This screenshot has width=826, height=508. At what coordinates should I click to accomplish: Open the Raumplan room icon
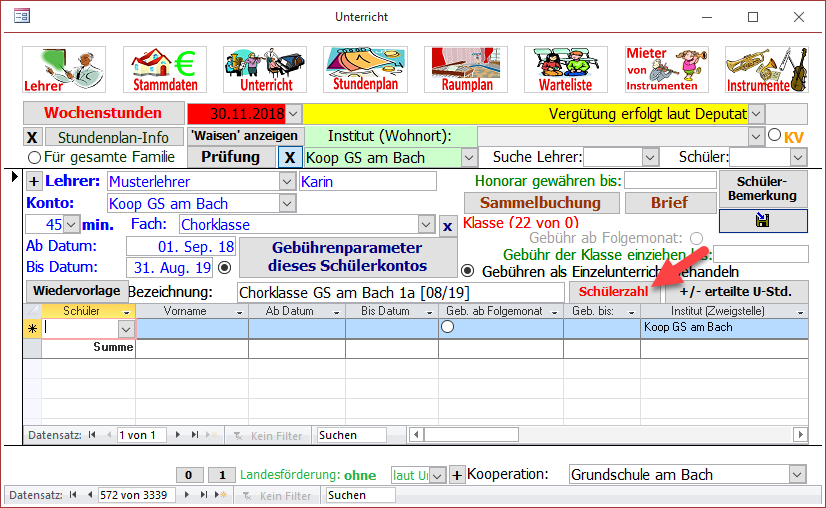point(466,70)
